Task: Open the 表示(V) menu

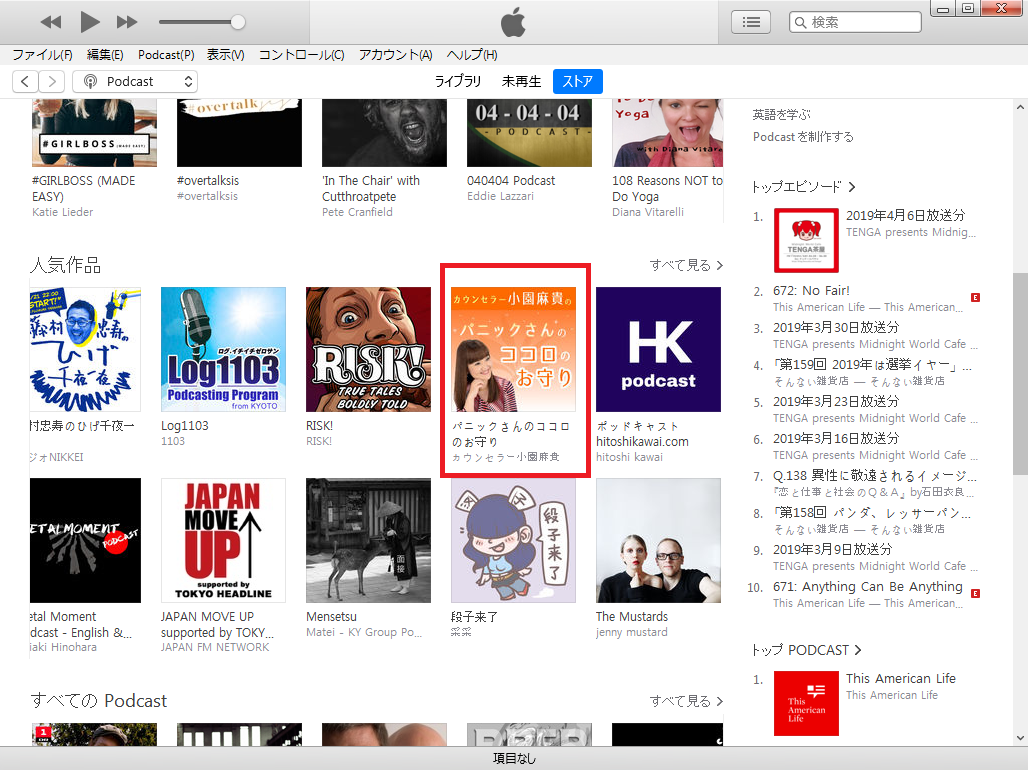Action: (x=226, y=55)
